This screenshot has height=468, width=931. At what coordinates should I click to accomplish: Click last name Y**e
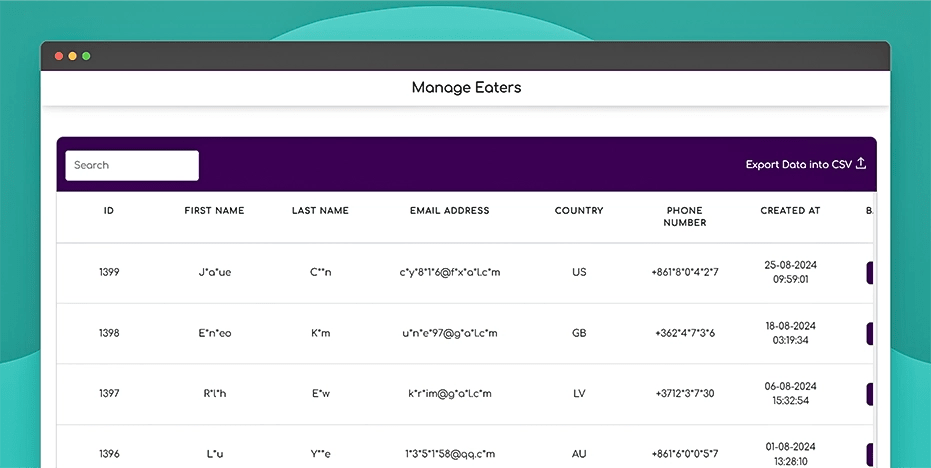click(x=321, y=454)
